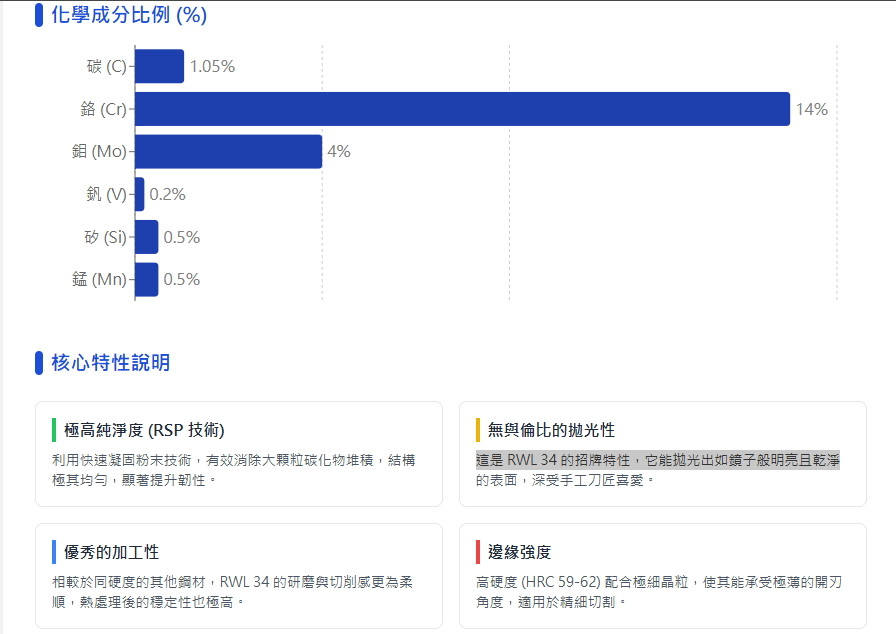896x634 pixels.
Task: Click the 1.05% value label
Action: [212, 67]
